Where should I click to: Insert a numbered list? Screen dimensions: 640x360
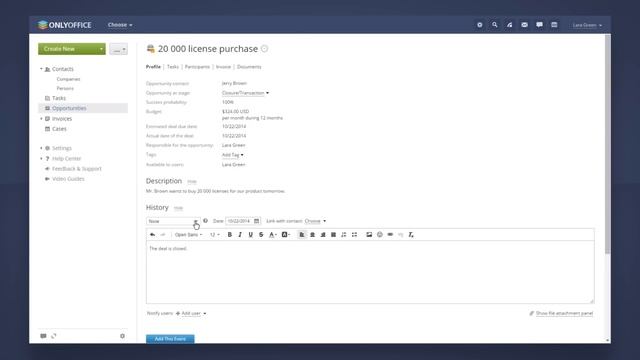pyautogui.click(x=344, y=235)
